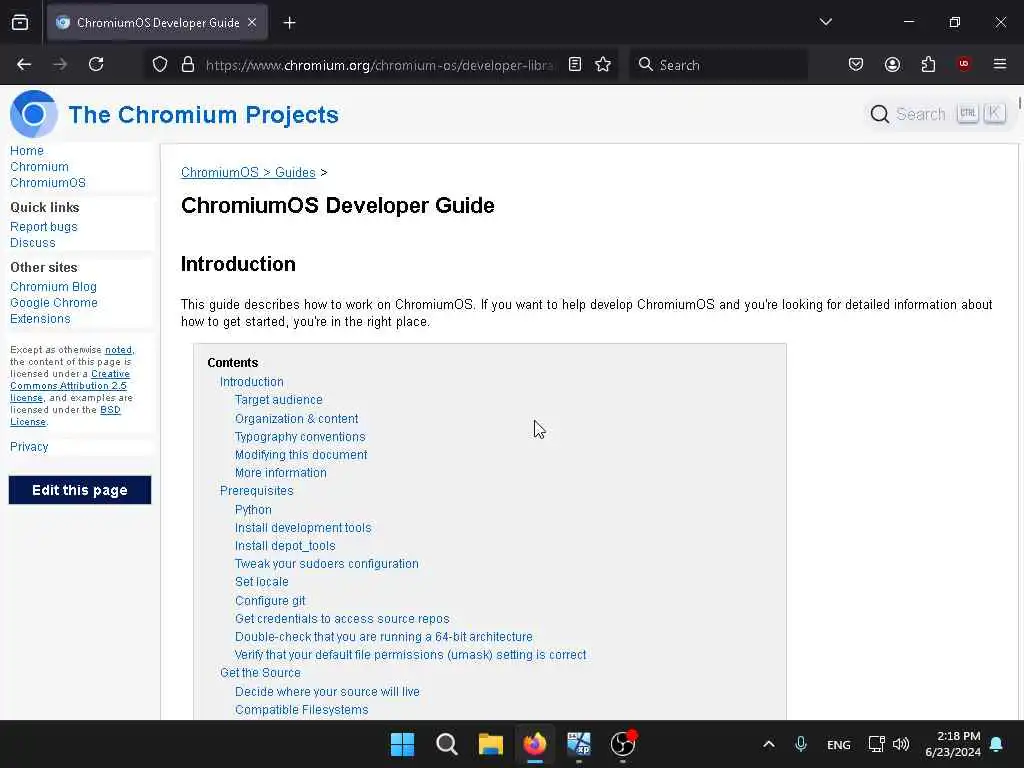Open Privacy link in sidebar

click(x=29, y=447)
